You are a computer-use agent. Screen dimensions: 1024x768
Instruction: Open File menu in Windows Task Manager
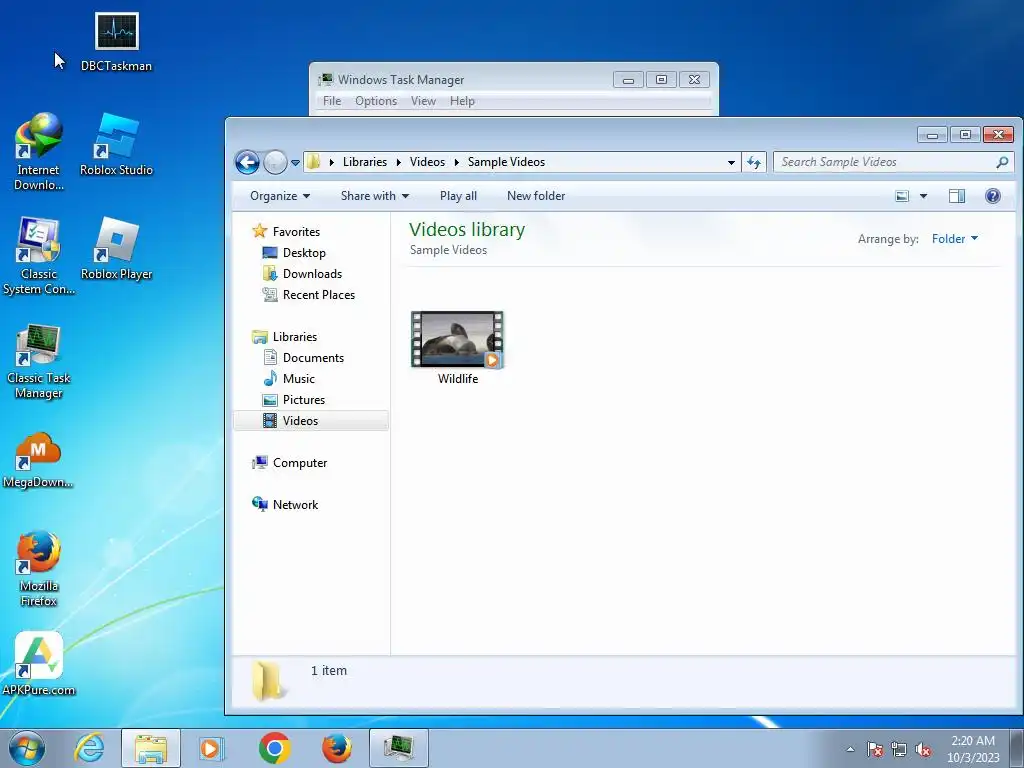click(332, 101)
